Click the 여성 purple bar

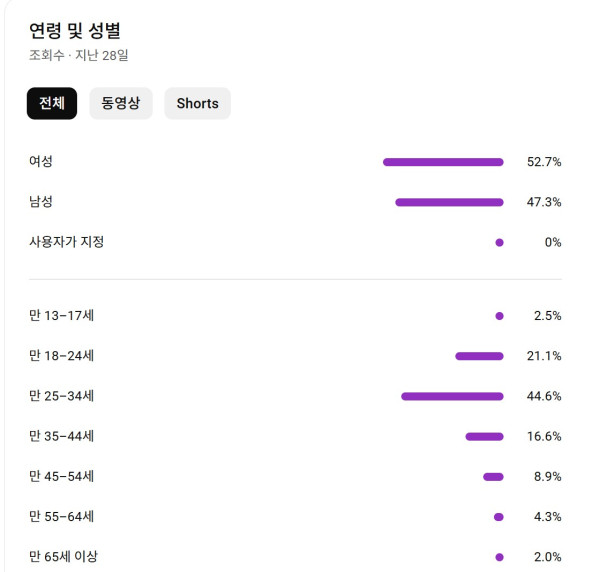(x=443, y=162)
